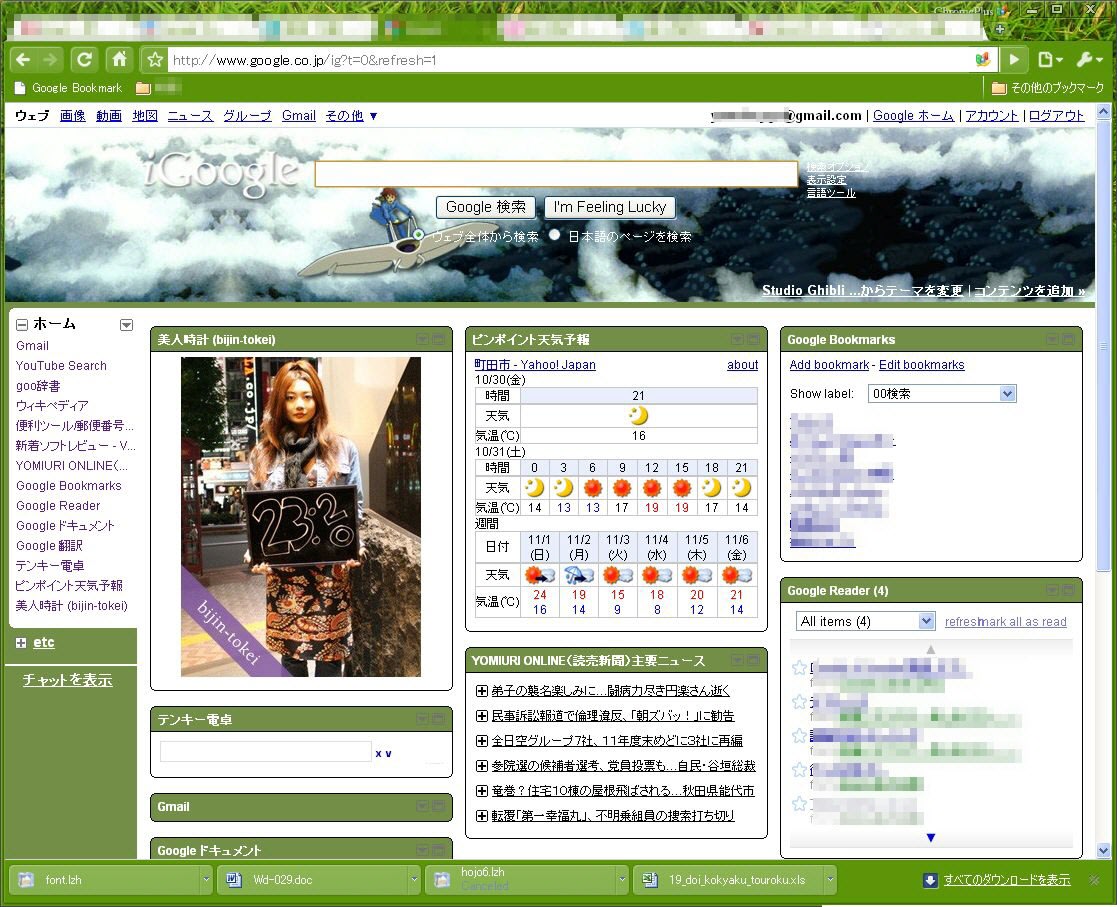Screen dimensions: 1117x907
Task: Select the search entire web radio button
Action: click(419, 236)
